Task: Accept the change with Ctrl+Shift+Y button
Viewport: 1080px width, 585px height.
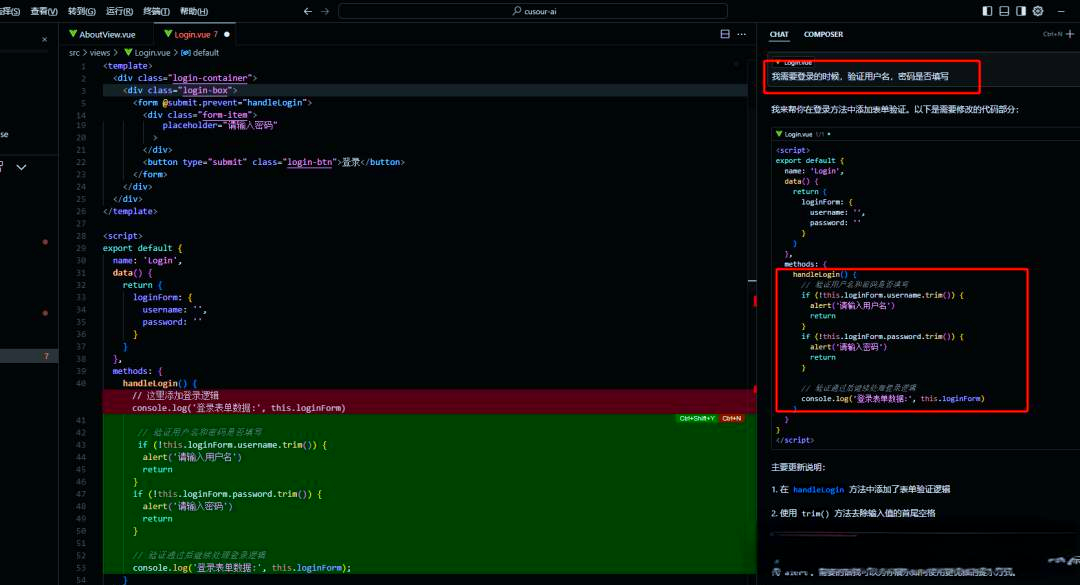Action: [x=697, y=418]
